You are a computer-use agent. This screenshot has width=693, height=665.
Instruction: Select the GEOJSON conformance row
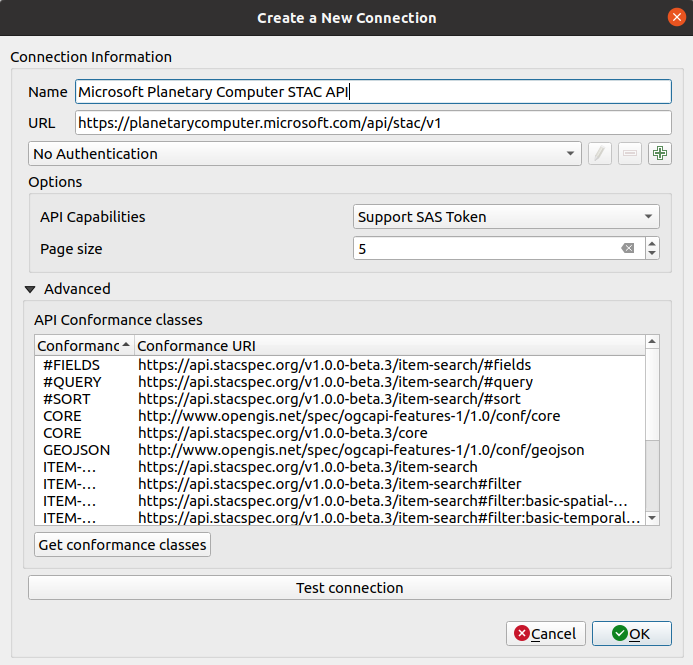(x=340, y=450)
